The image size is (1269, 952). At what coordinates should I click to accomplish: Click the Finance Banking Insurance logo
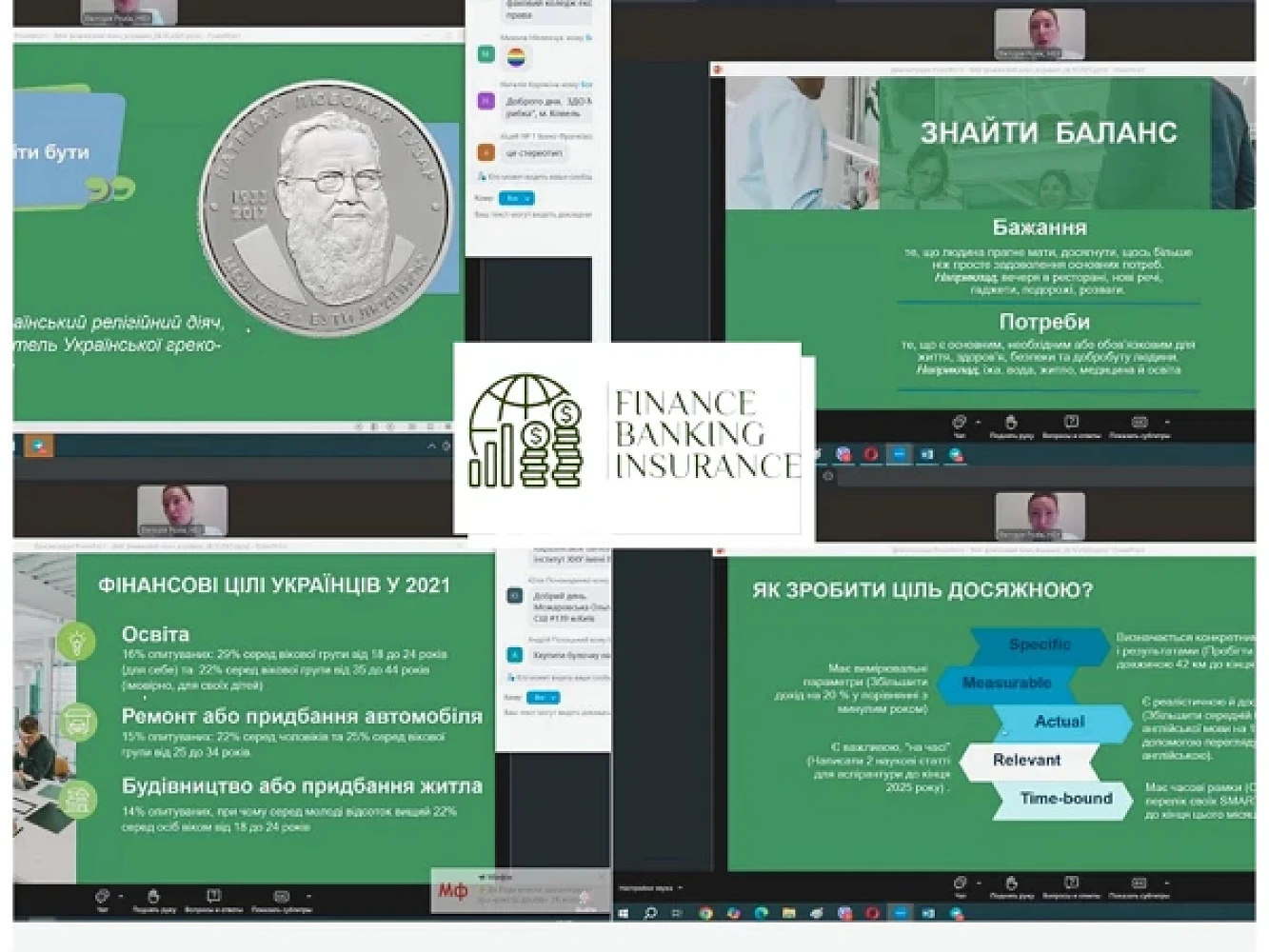pyautogui.click(x=628, y=433)
